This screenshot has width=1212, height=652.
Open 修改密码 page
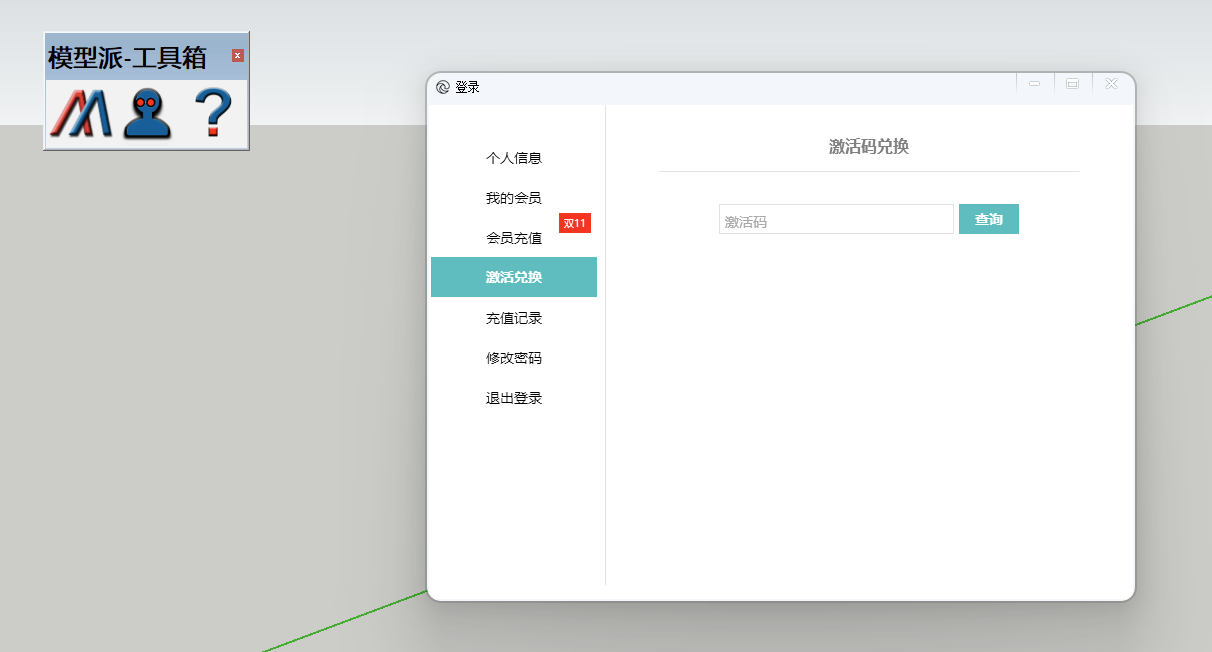pos(513,358)
